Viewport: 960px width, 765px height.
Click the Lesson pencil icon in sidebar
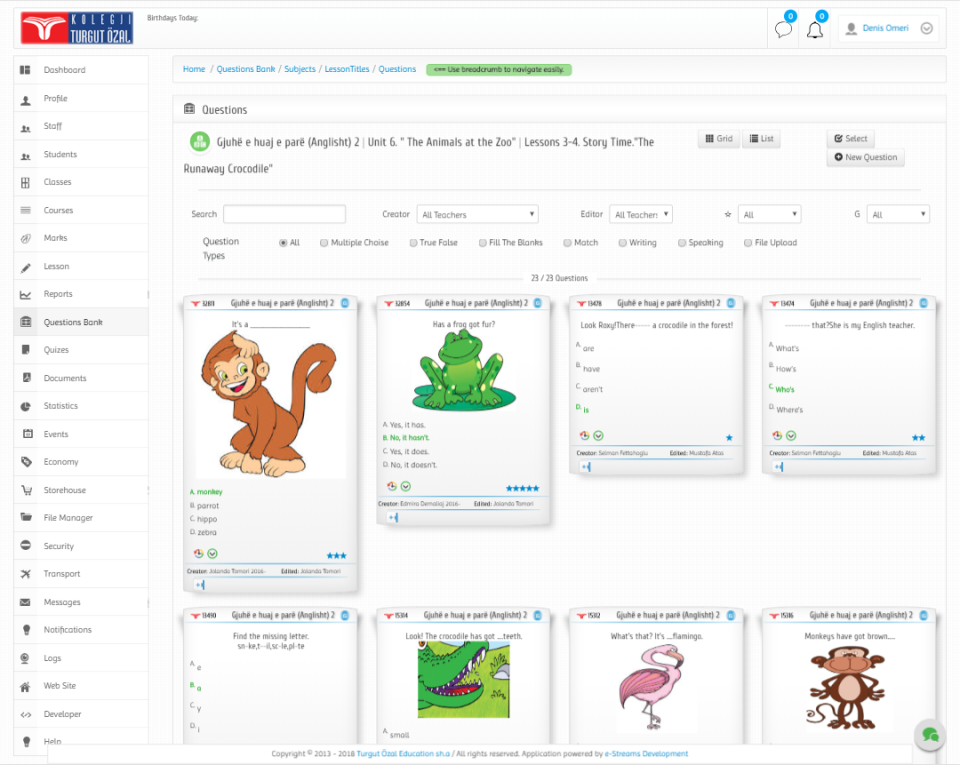coord(25,267)
